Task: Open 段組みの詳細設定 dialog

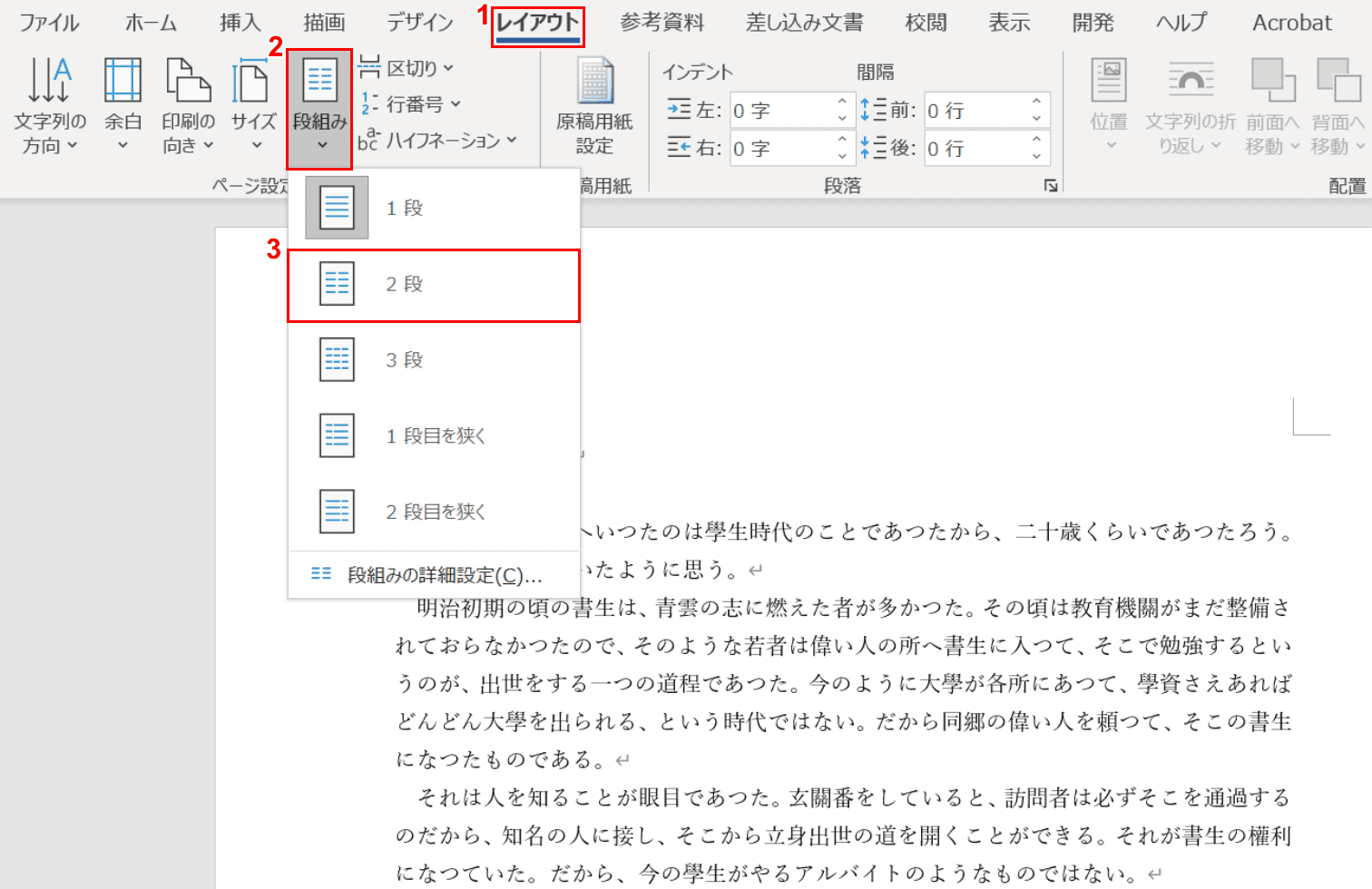Action: point(434,575)
